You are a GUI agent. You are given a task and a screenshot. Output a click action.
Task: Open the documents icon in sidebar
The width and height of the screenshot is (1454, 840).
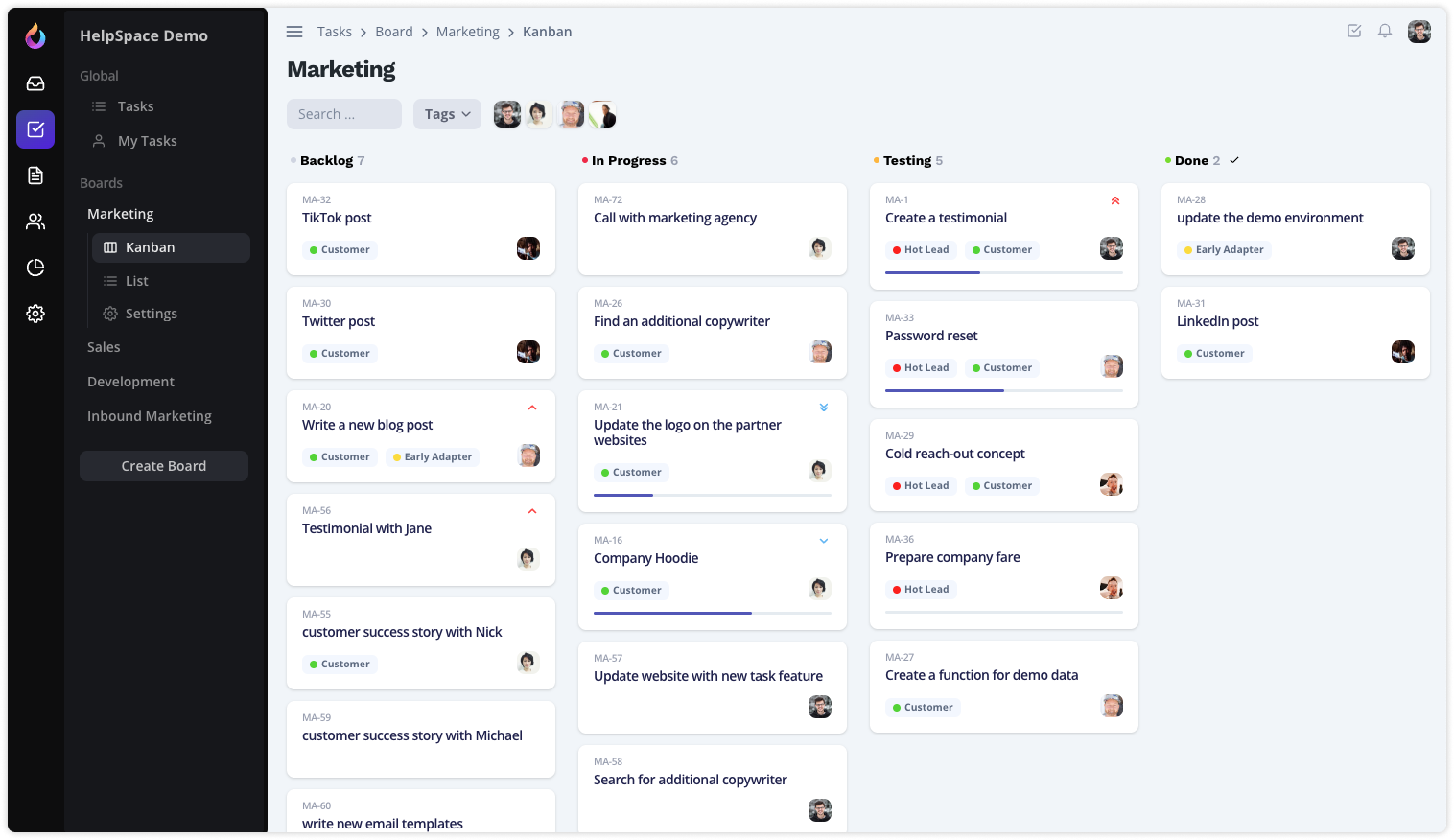(35, 175)
